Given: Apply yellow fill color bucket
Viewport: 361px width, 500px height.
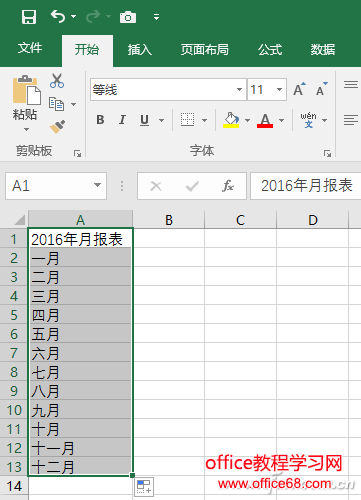Looking at the screenshot, I should click(231, 120).
